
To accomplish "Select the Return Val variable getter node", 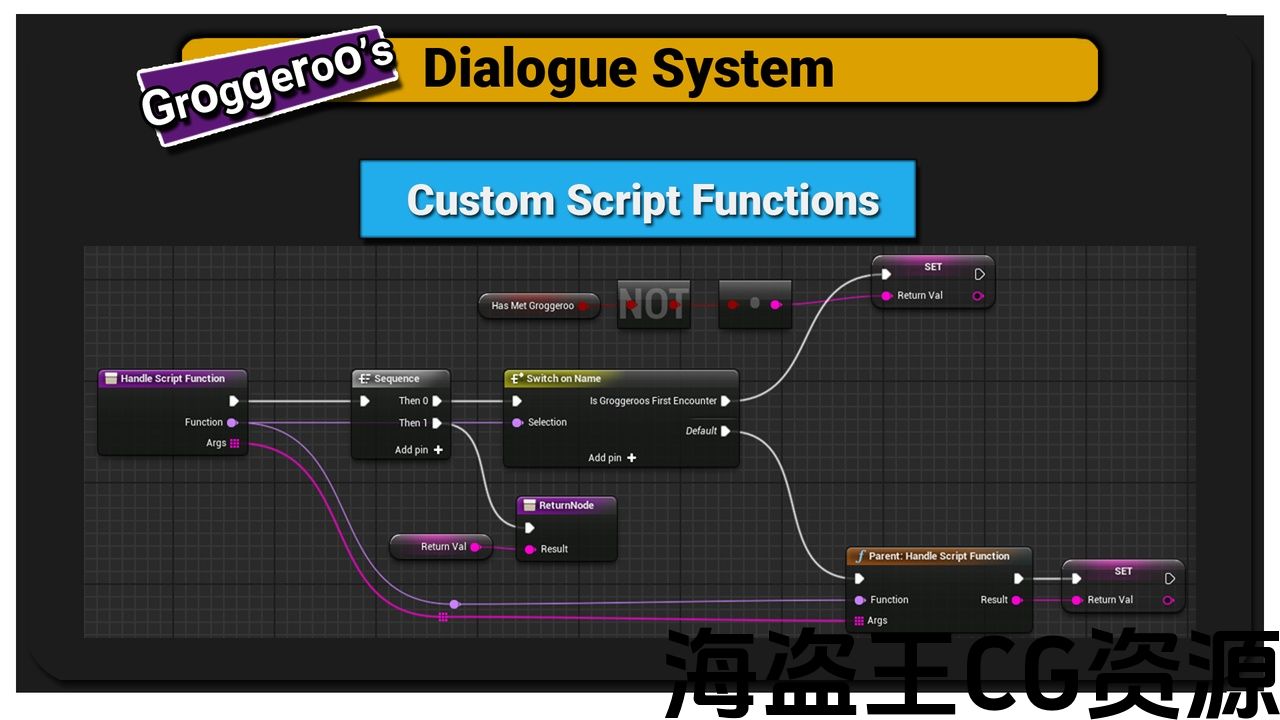I will (441, 547).
